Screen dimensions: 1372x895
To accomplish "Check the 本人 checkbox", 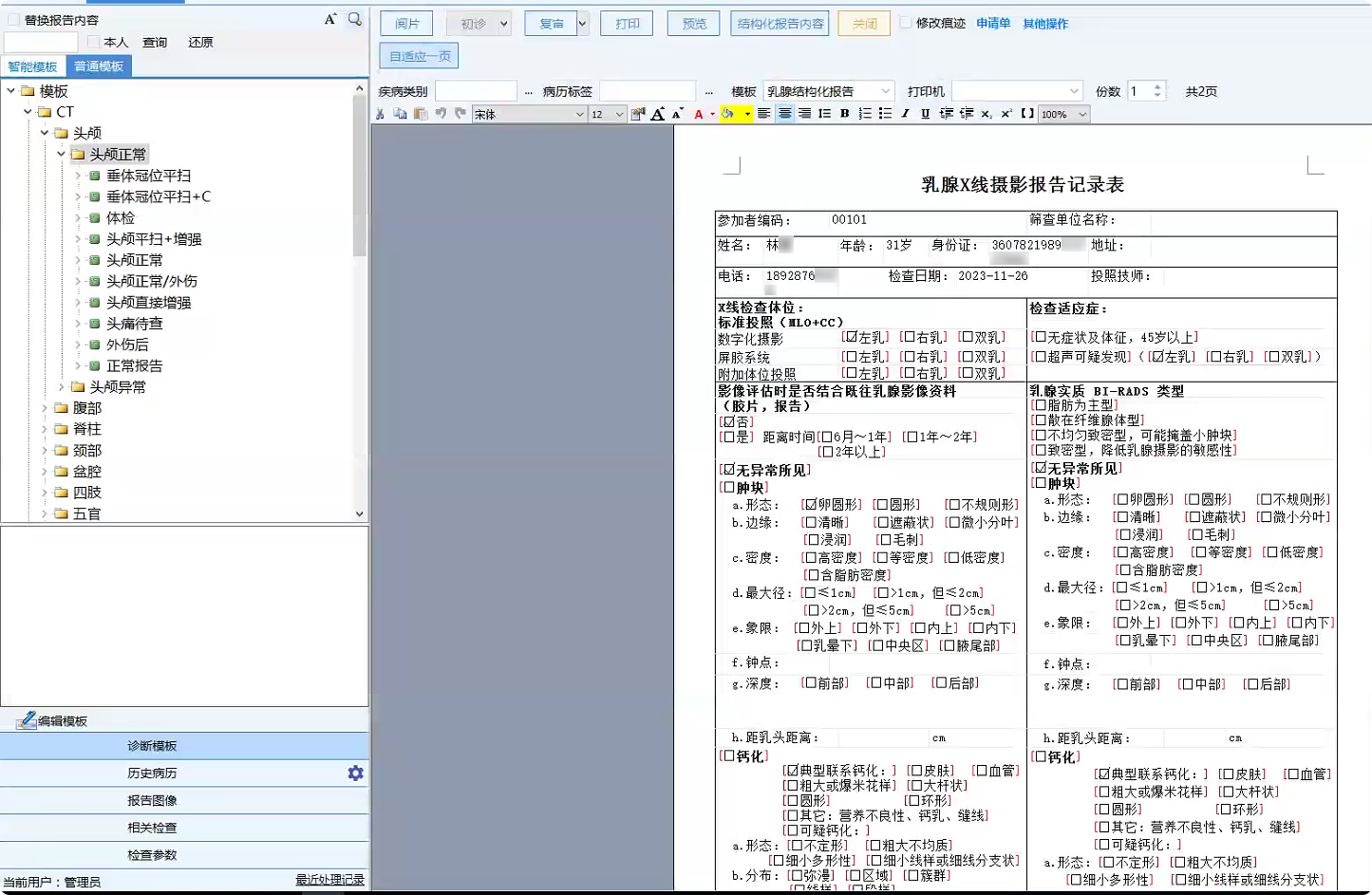I will pyautogui.click(x=93, y=42).
